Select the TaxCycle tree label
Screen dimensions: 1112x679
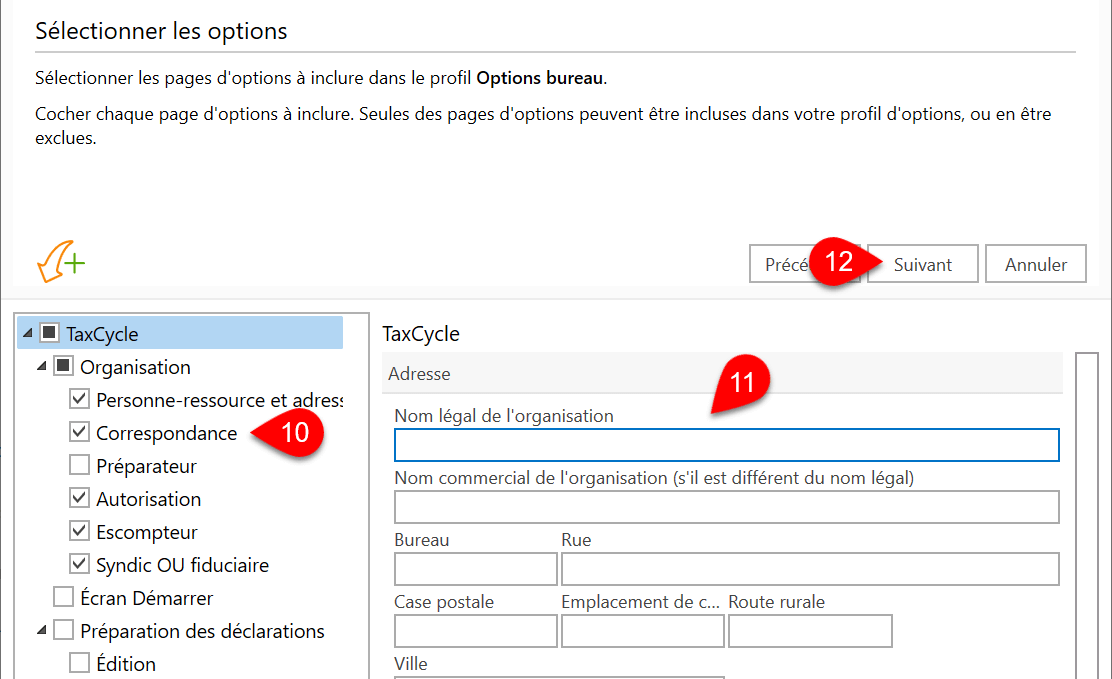pos(102,333)
